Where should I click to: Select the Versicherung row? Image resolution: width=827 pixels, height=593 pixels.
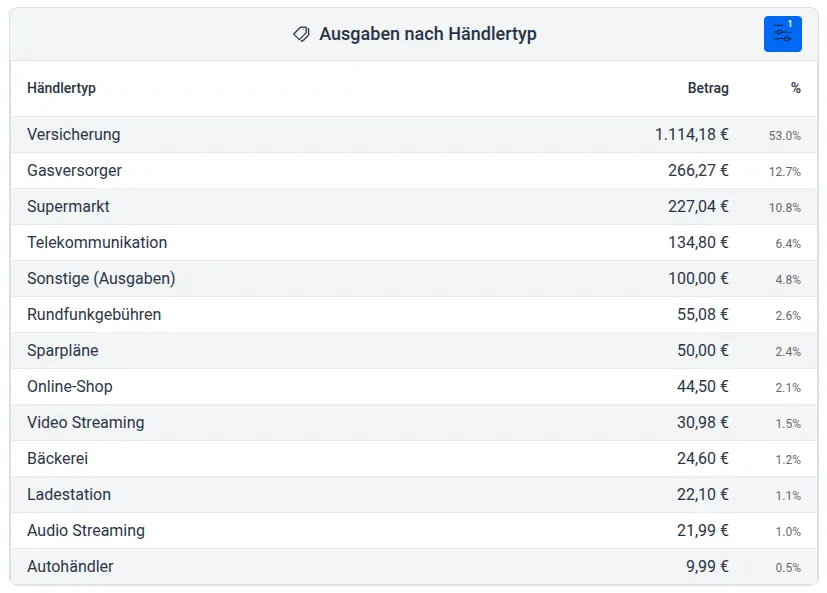tap(400, 134)
